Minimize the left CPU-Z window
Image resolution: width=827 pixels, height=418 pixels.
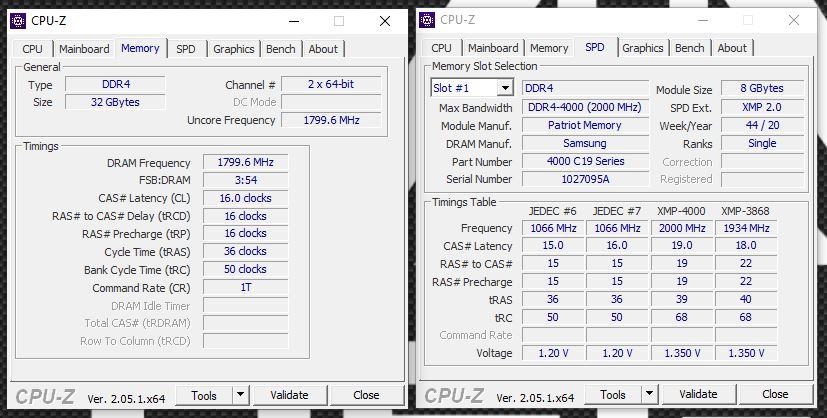coord(294,21)
